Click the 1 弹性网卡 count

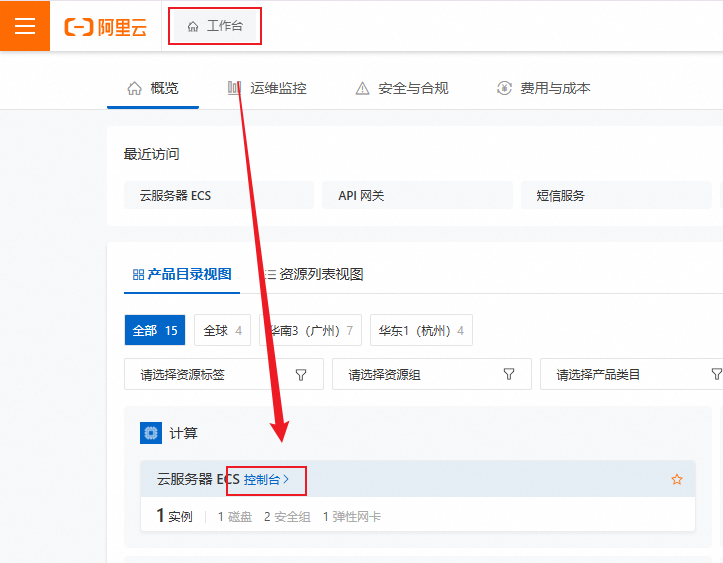pos(352,517)
